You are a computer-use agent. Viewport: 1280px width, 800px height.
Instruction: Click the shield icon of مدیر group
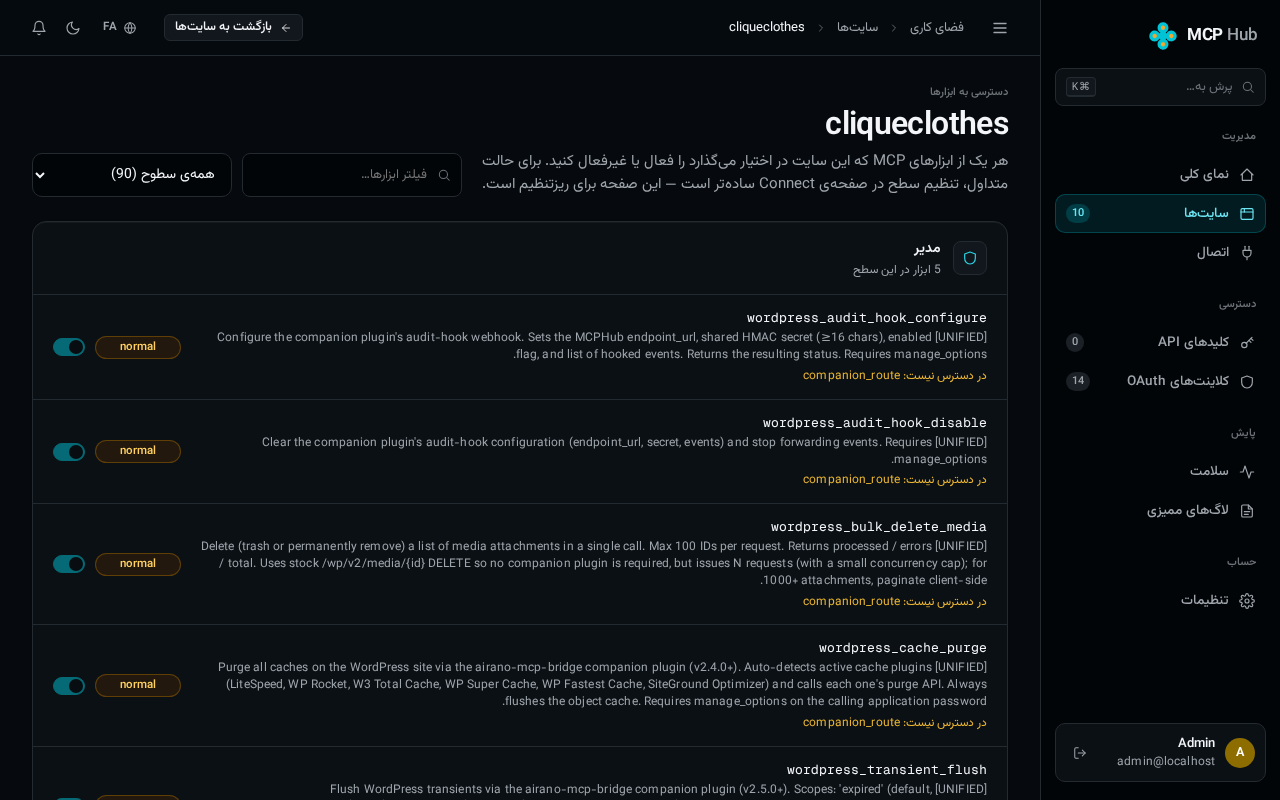(970, 258)
